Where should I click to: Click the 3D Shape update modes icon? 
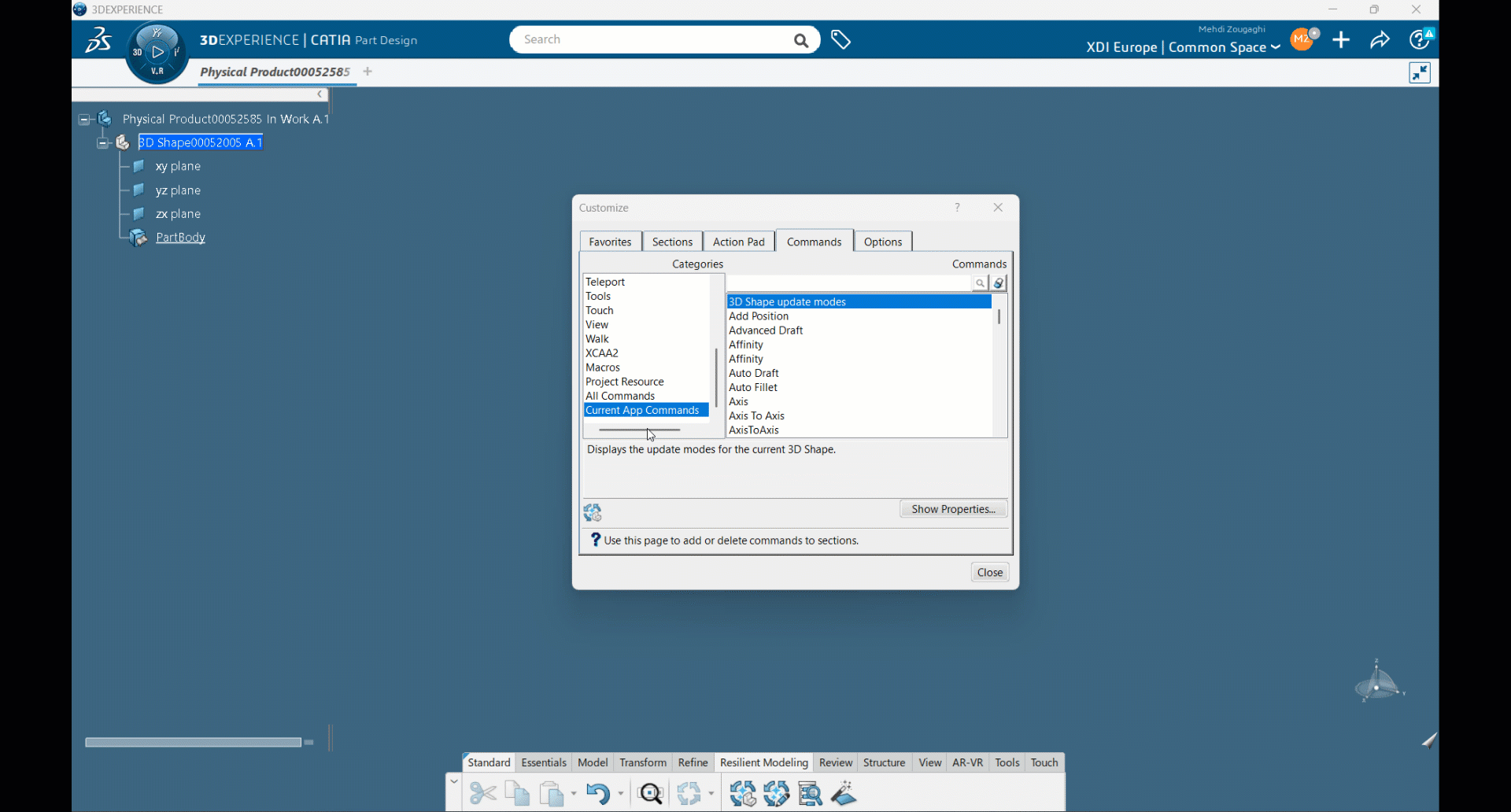click(742, 793)
